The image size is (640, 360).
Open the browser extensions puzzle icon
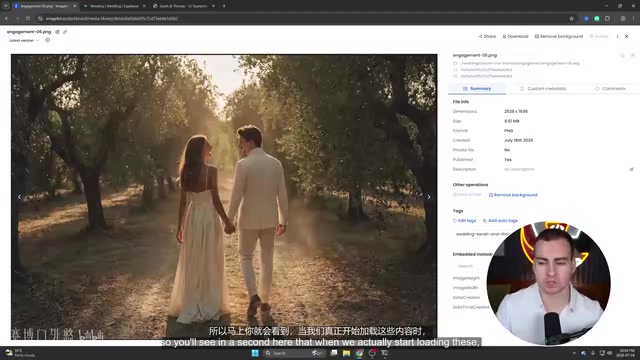click(607, 18)
